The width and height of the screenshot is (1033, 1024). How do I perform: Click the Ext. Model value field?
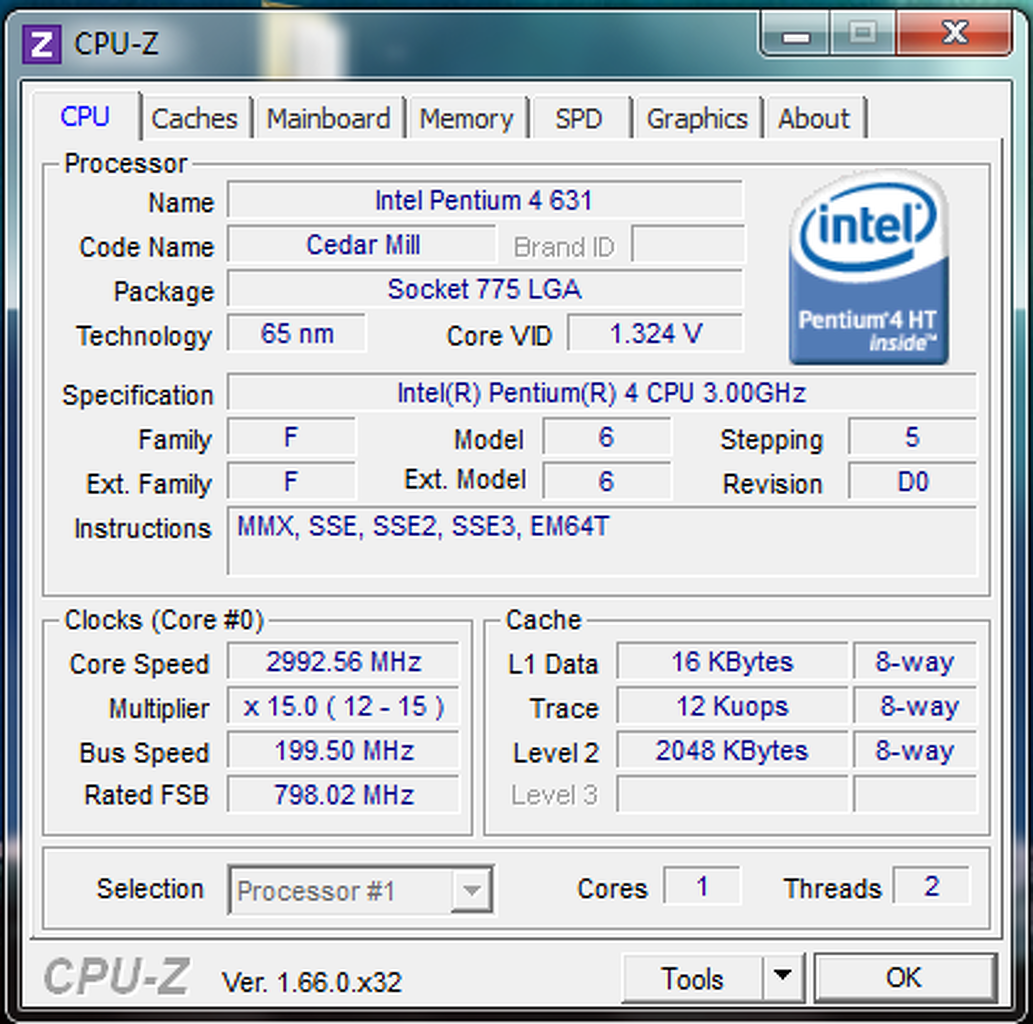[x=607, y=481]
